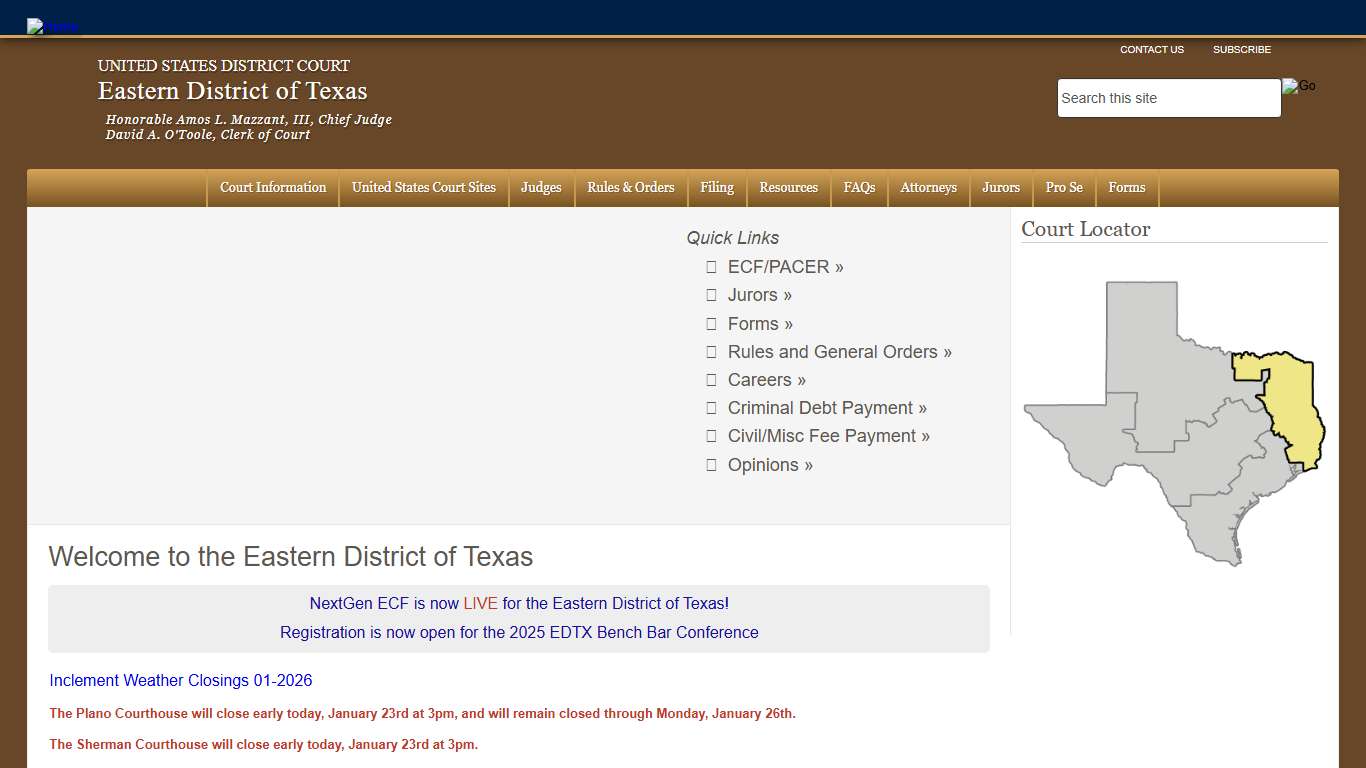Click the Forms quick link icon
This screenshot has width=1366, height=768.
click(x=711, y=323)
